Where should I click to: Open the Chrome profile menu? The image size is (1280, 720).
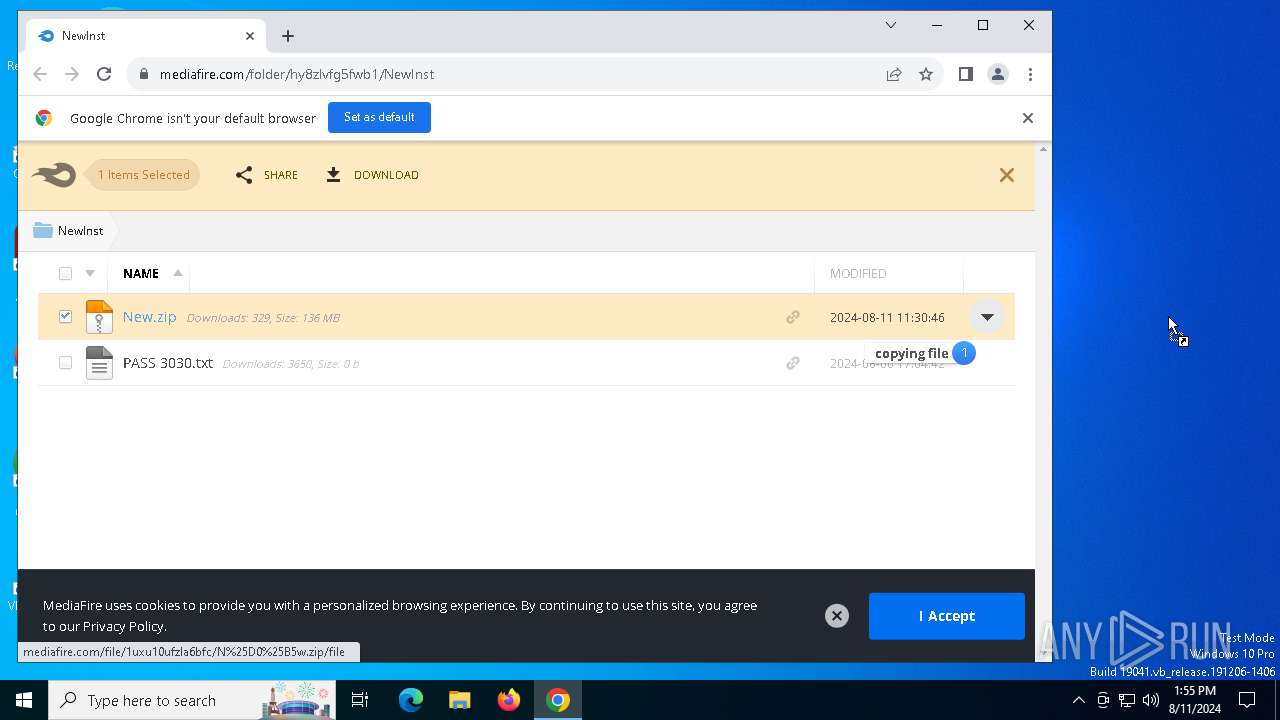[x=998, y=74]
